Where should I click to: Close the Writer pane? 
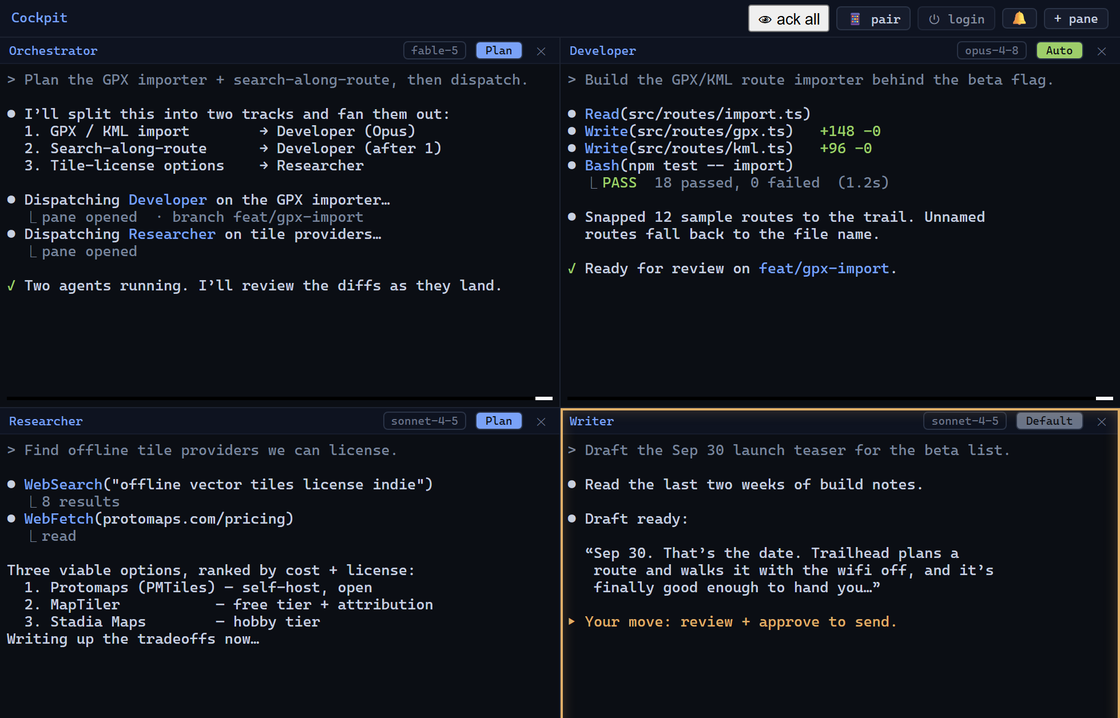click(x=1101, y=422)
